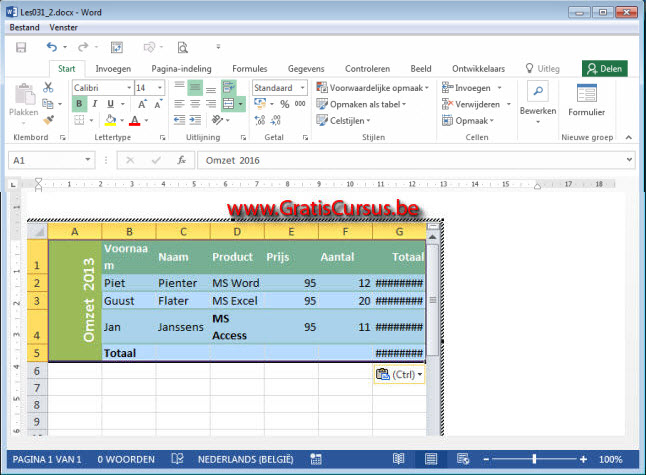
Task: Adjust the zoom slider handle
Action: (534, 459)
